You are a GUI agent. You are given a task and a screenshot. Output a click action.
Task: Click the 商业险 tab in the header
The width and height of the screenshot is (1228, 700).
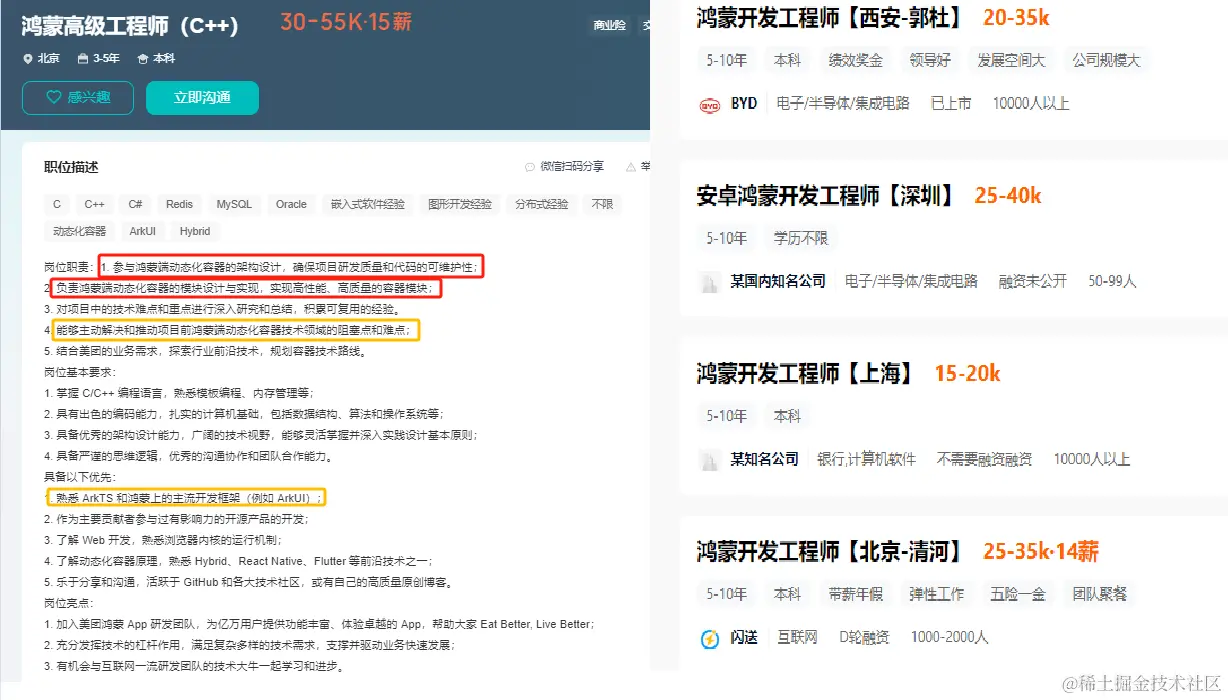coord(609,24)
